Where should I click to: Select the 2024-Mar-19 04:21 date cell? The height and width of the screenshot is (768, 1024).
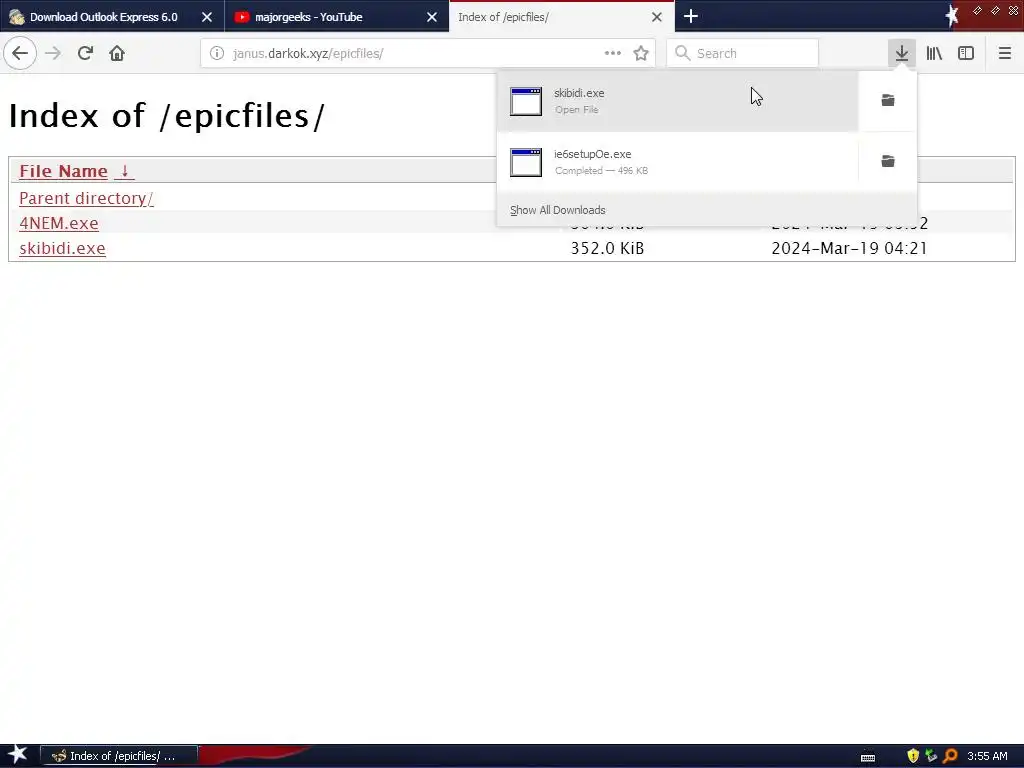tap(849, 248)
